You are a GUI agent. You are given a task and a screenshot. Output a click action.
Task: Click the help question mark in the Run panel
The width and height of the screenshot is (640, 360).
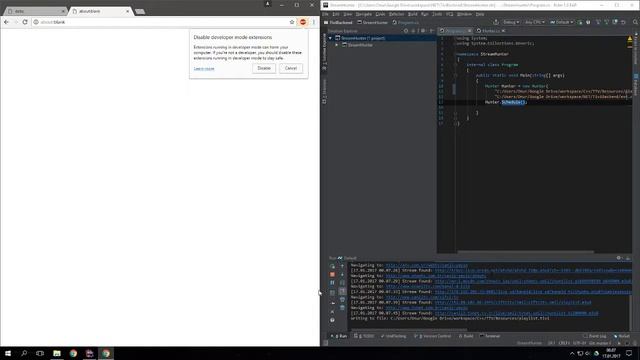[332, 320]
